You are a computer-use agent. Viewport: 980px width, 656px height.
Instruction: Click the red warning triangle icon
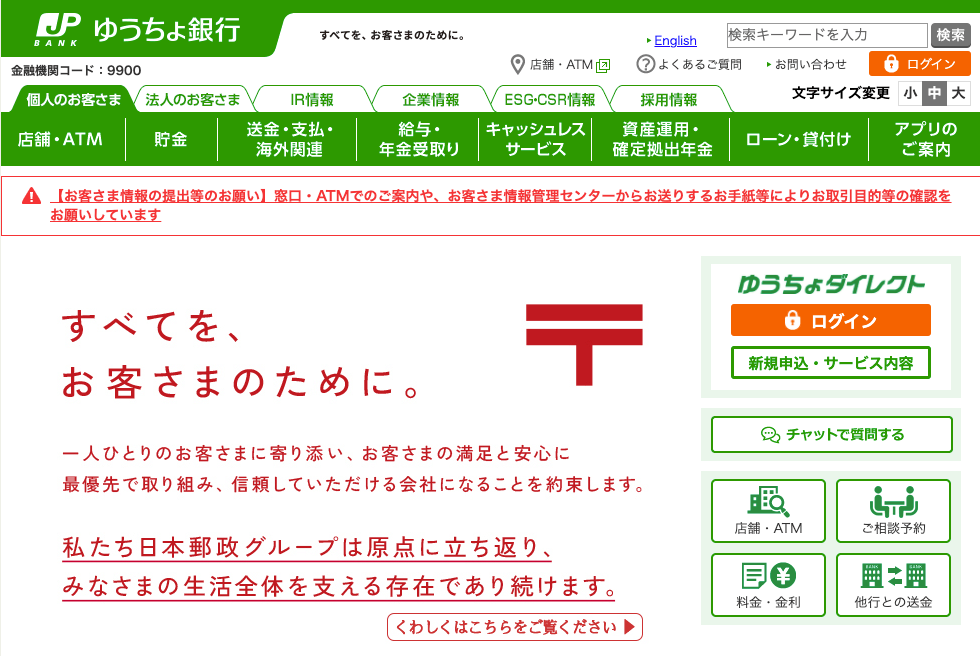(x=31, y=196)
